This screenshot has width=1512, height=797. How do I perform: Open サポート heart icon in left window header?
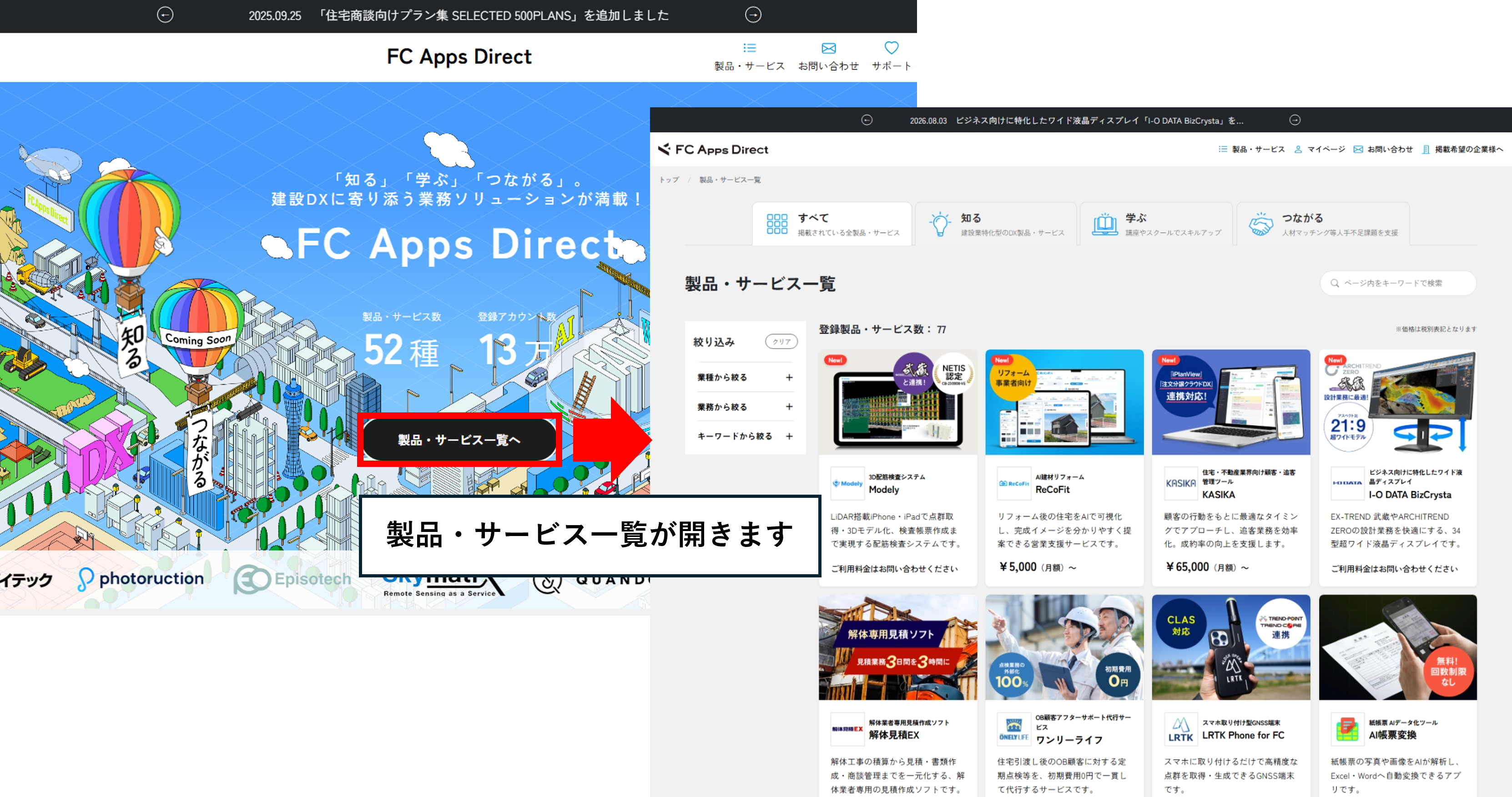(891, 47)
